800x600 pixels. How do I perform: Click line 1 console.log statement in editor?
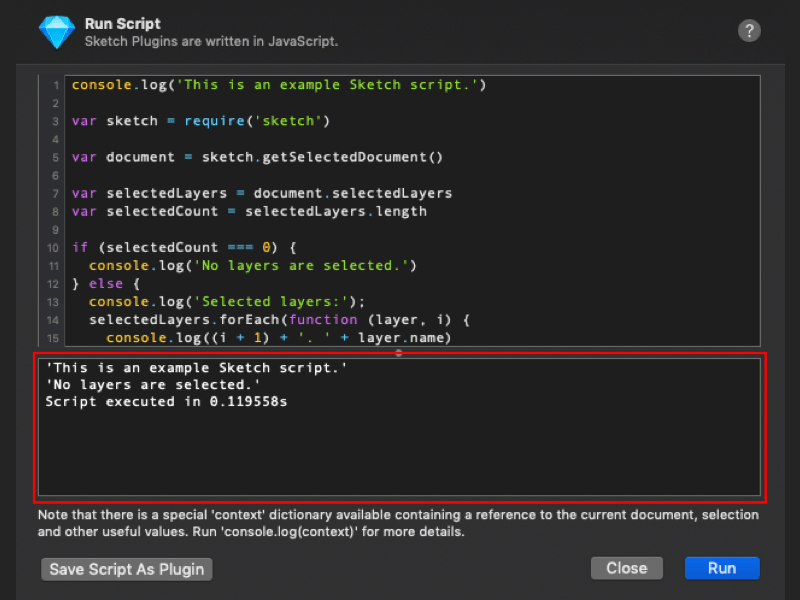click(279, 85)
